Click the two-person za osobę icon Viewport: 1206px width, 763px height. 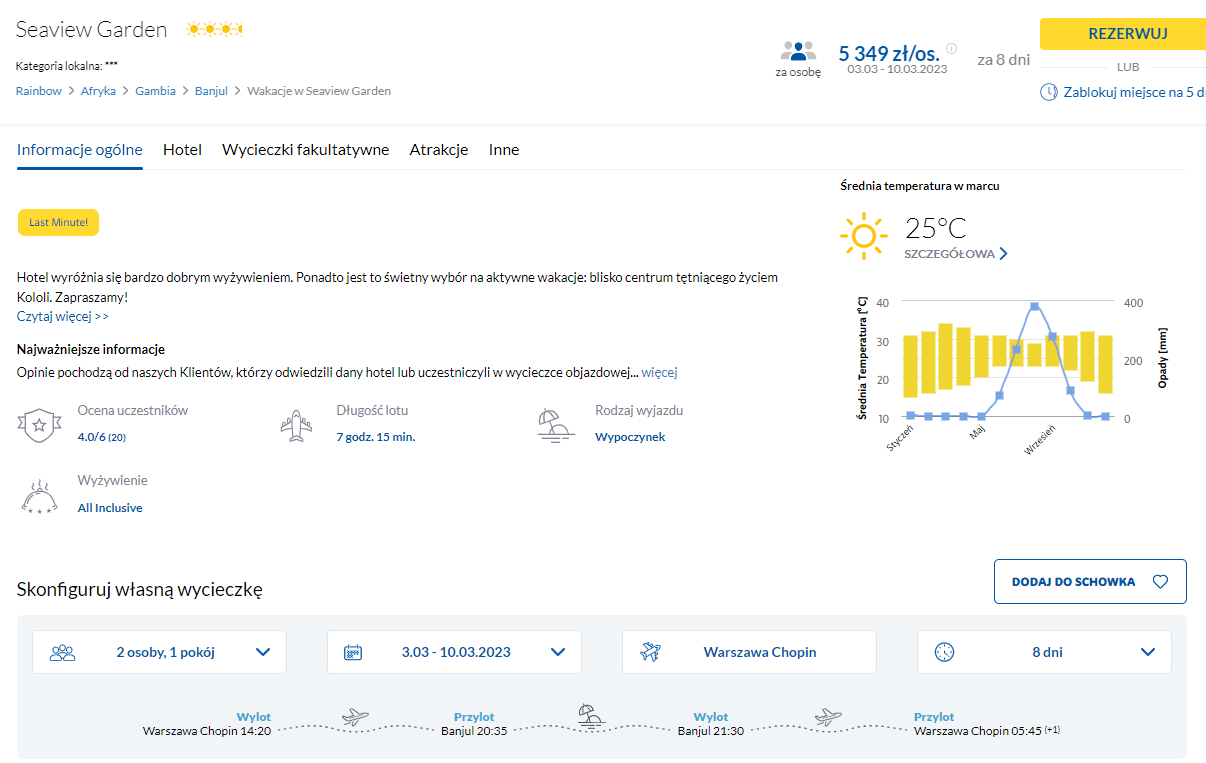coord(798,52)
